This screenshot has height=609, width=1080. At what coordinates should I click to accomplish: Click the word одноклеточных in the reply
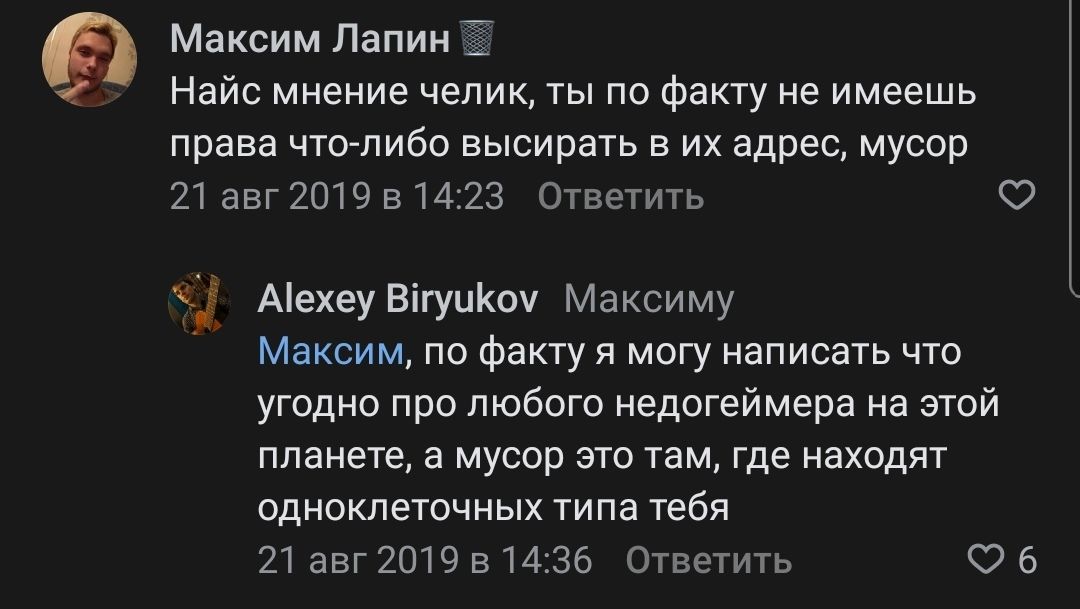(400, 508)
